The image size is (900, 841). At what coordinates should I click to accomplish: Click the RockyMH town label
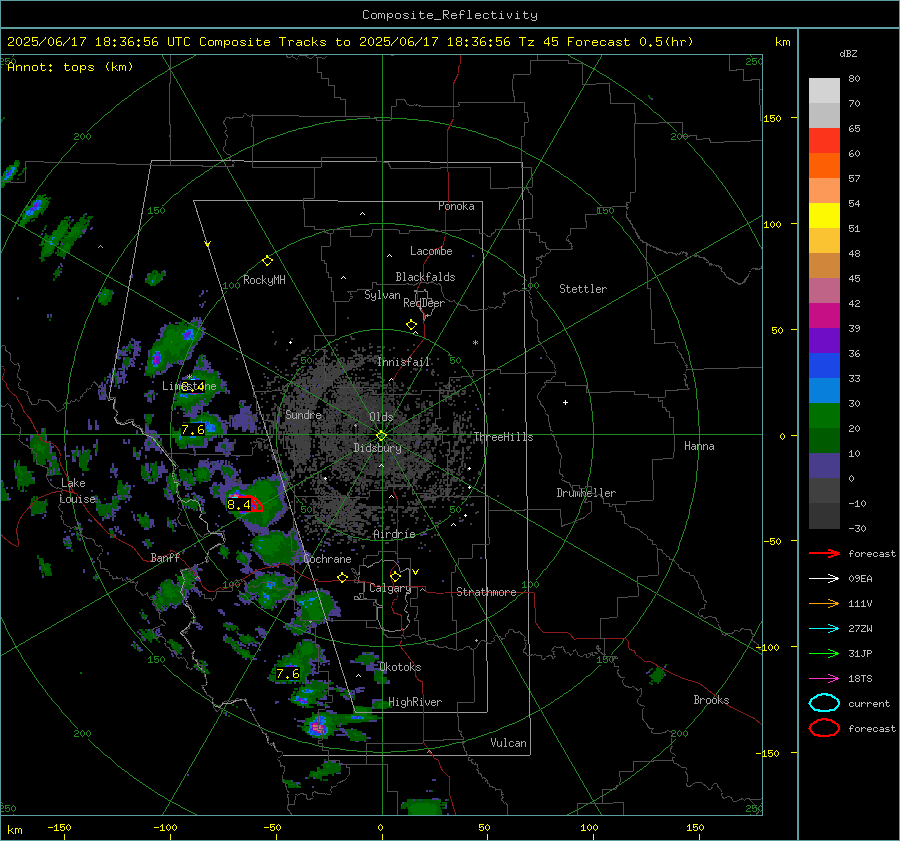coord(264,280)
